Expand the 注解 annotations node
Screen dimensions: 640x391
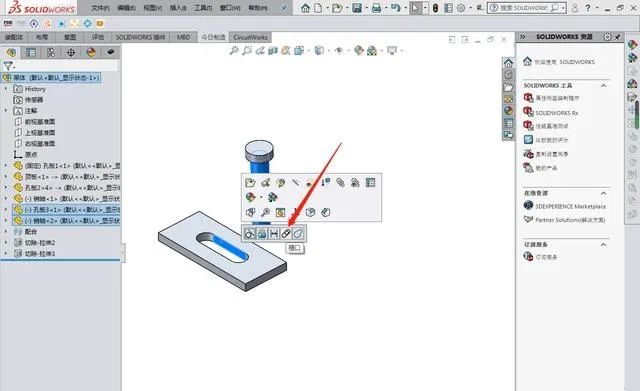click(x=6, y=111)
